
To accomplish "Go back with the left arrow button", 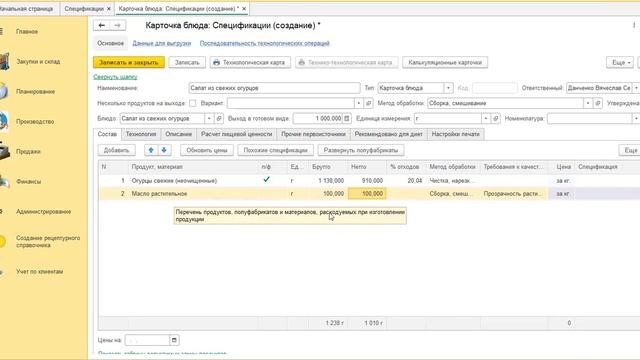I will [x=102, y=25].
